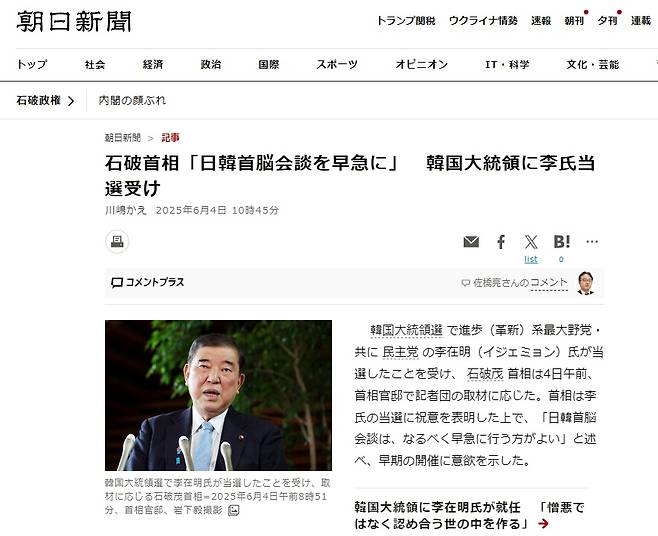This screenshot has width=658, height=536.
Task: Open the トランプ関税 topic link
Action: pyautogui.click(x=406, y=21)
